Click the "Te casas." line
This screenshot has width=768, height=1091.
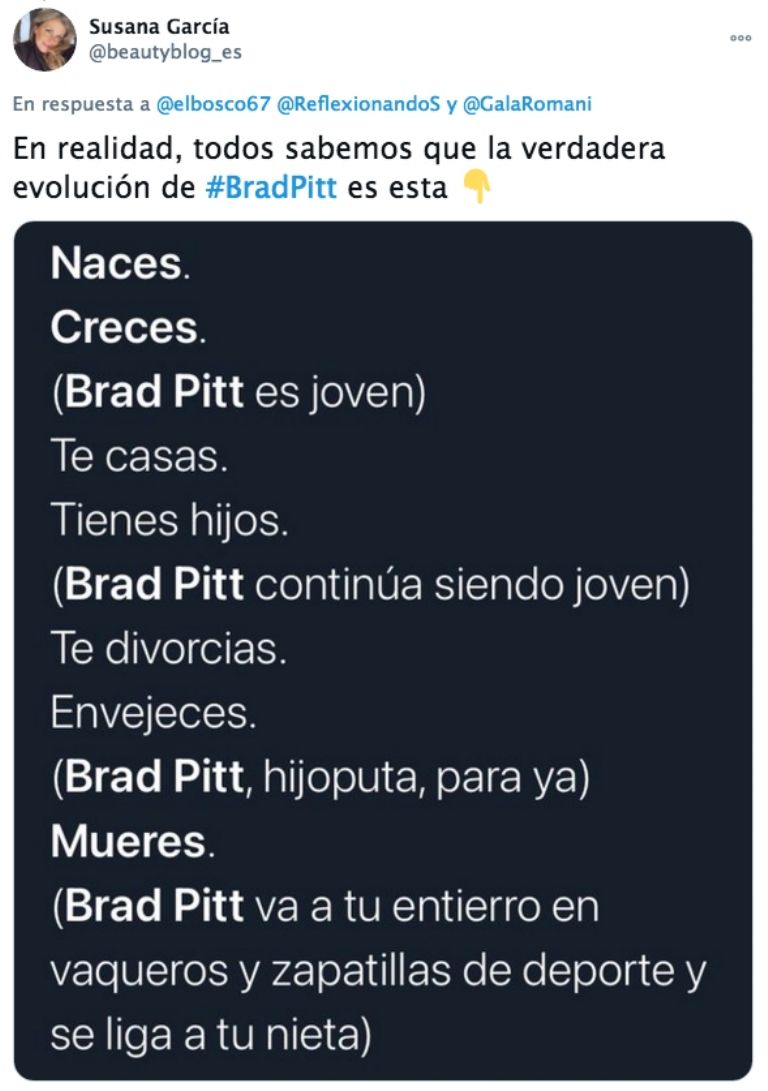pos(139,457)
